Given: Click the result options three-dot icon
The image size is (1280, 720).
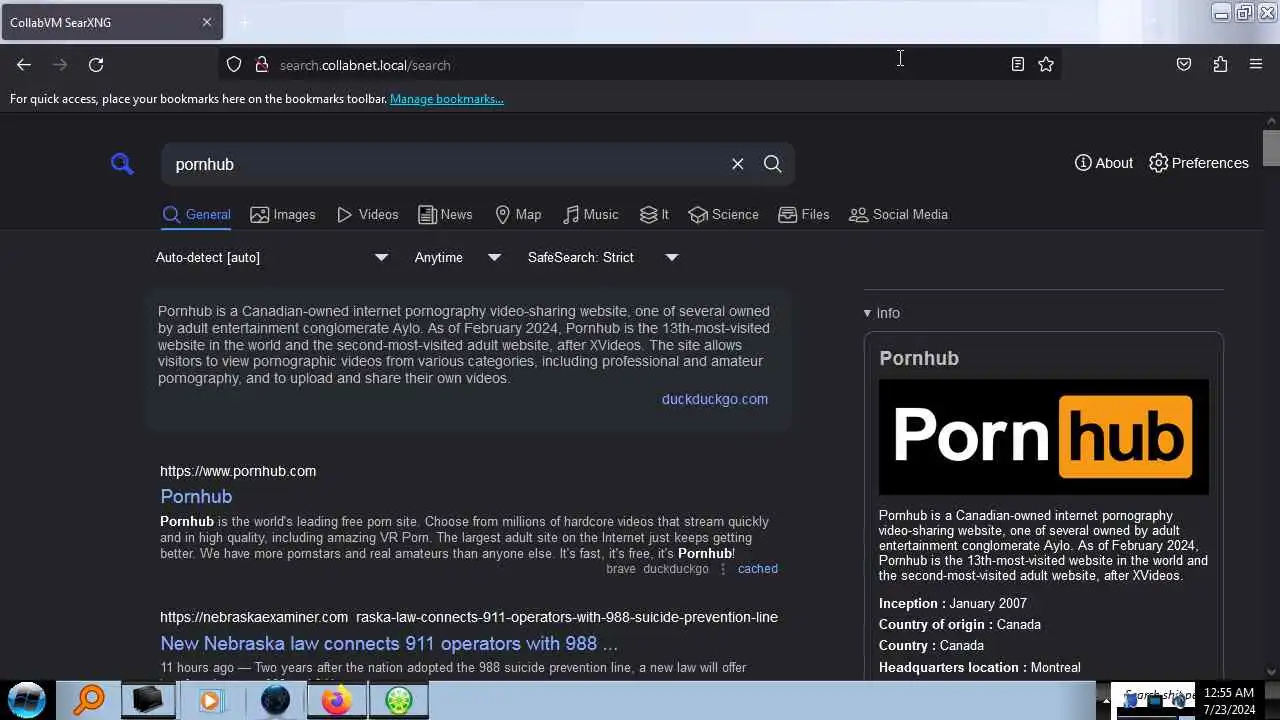Looking at the screenshot, I should (723, 568).
